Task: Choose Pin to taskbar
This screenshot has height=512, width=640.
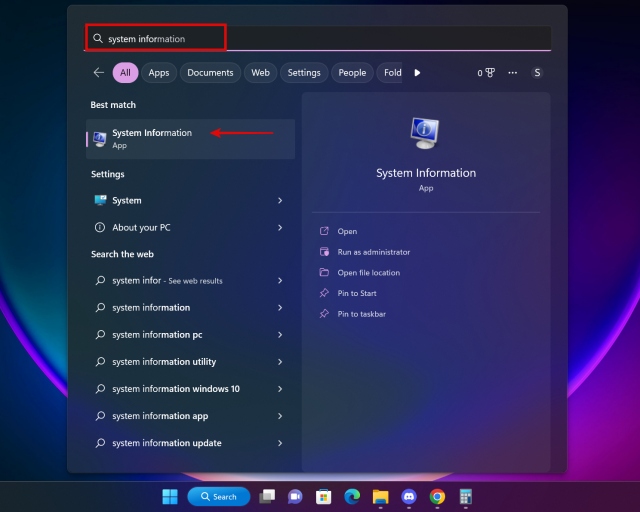Action: (x=361, y=314)
